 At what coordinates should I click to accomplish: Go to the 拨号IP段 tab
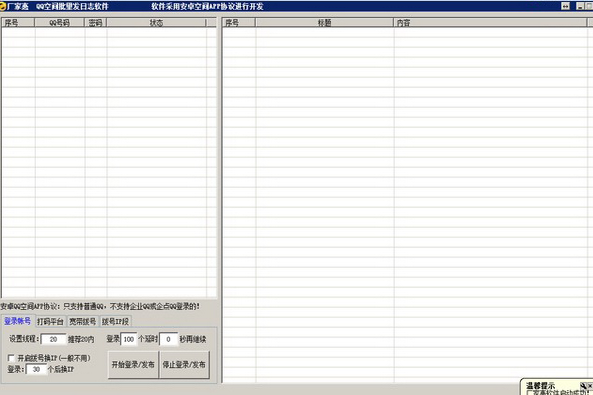115,322
